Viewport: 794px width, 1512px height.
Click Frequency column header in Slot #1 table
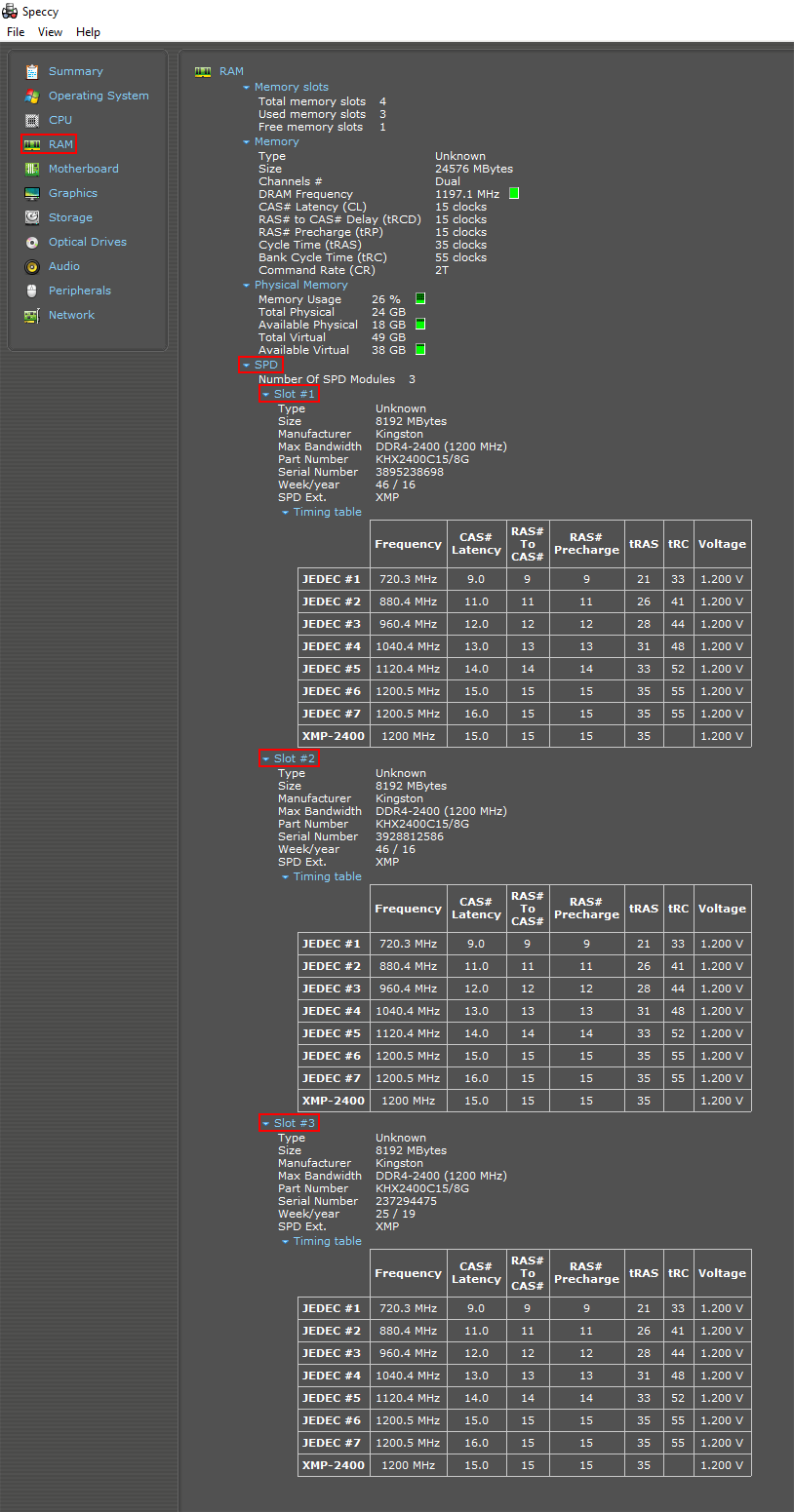click(408, 544)
